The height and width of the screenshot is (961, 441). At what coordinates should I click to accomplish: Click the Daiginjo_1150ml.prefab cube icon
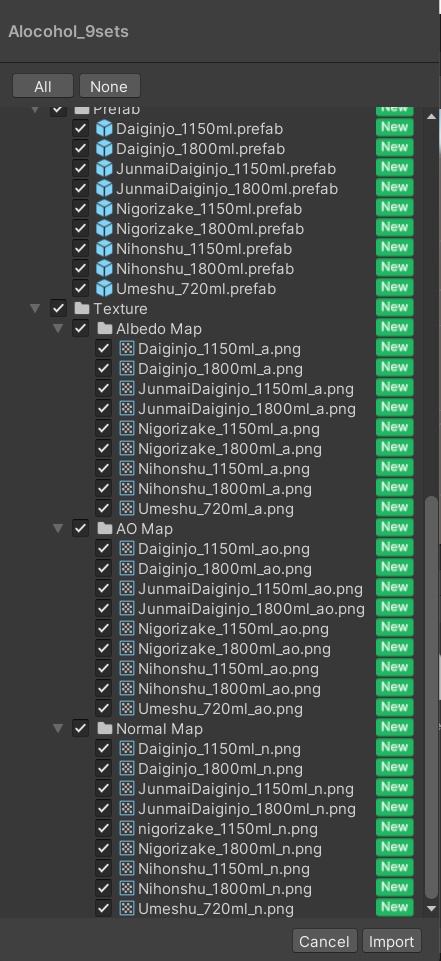click(104, 129)
